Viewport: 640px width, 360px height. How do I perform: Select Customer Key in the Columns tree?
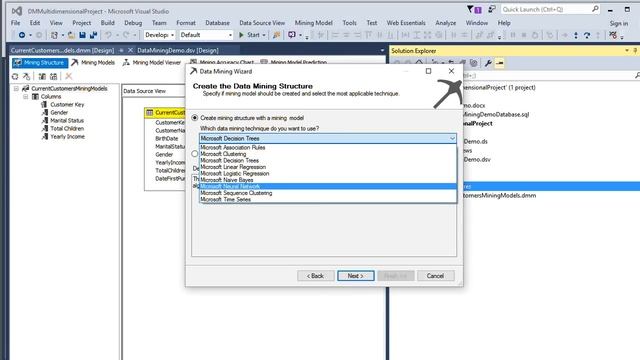[x=67, y=104]
